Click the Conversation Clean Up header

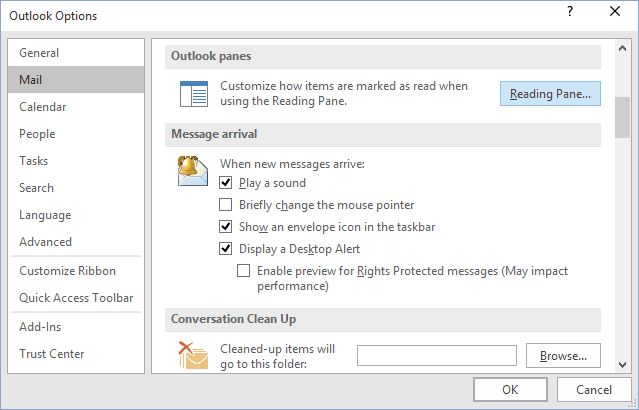click(x=383, y=320)
